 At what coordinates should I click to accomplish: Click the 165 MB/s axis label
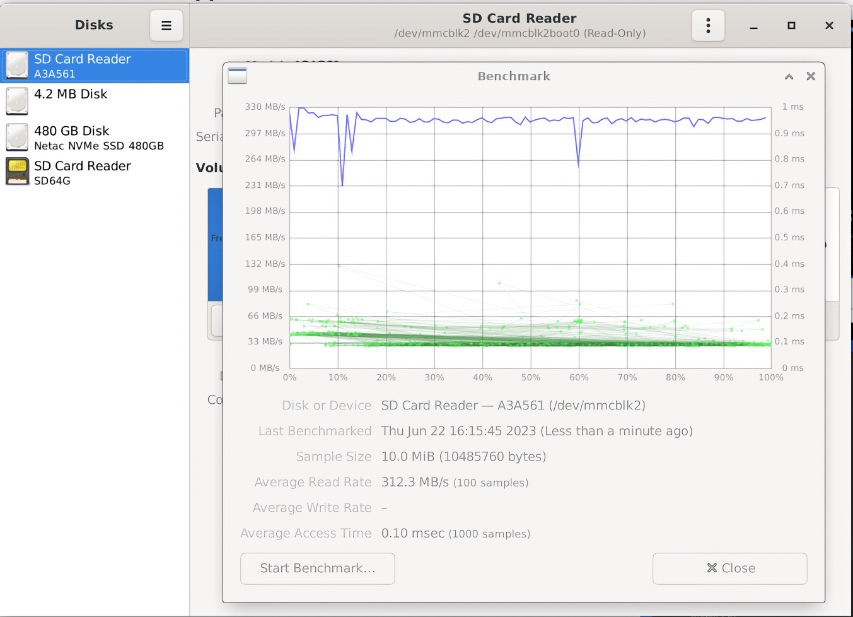click(265, 237)
